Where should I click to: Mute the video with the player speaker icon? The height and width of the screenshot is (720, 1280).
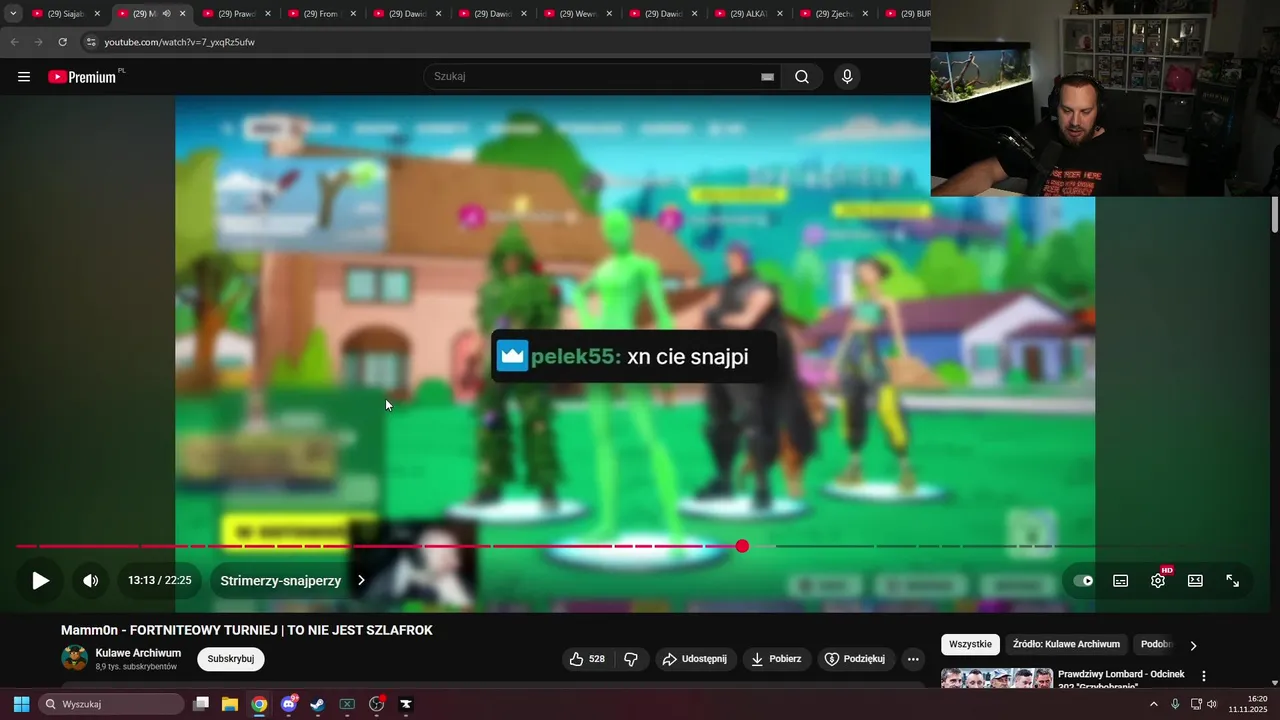coord(91,581)
